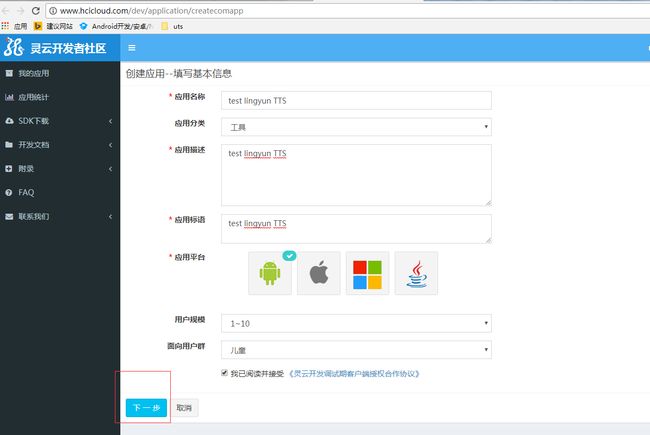650x435 pixels.
Task: Reload the page with browser refresh
Action: point(36,11)
